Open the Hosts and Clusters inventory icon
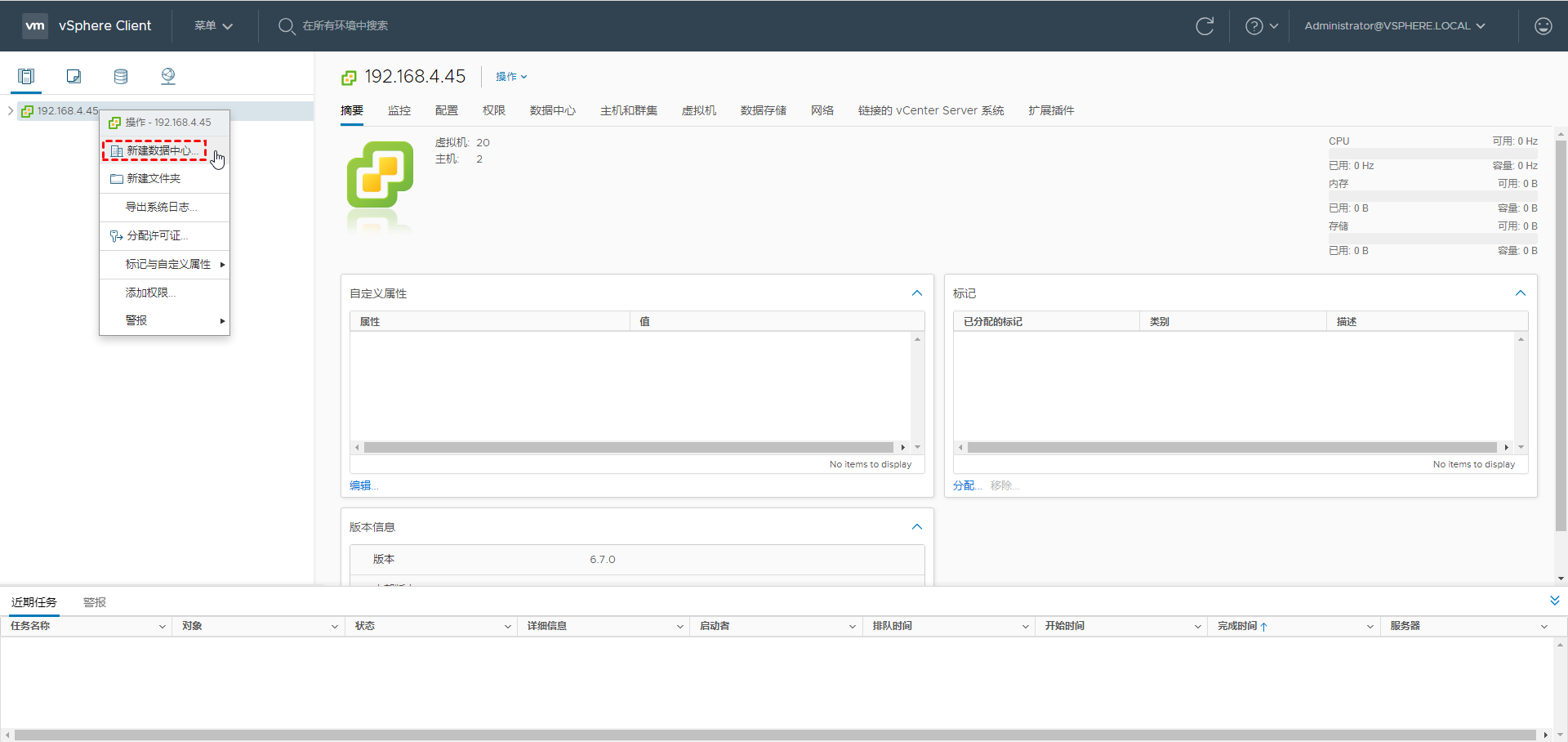Screen dimensions: 1568x742 click(x=26, y=77)
